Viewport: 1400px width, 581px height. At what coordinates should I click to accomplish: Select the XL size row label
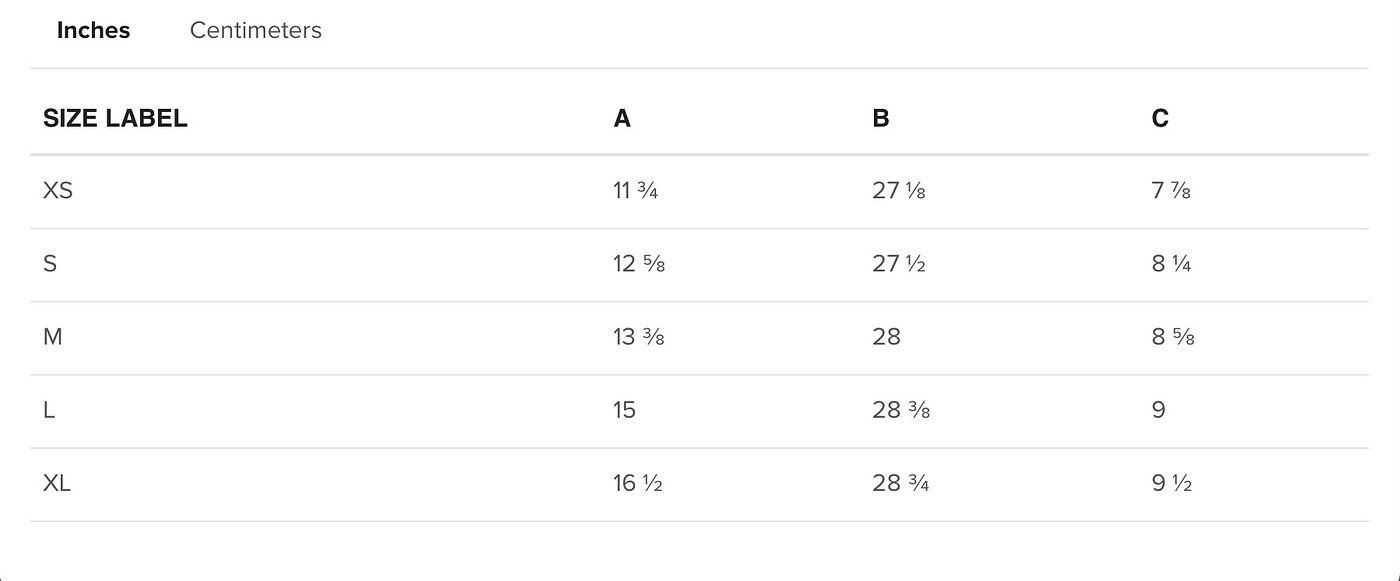(x=57, y=483)
